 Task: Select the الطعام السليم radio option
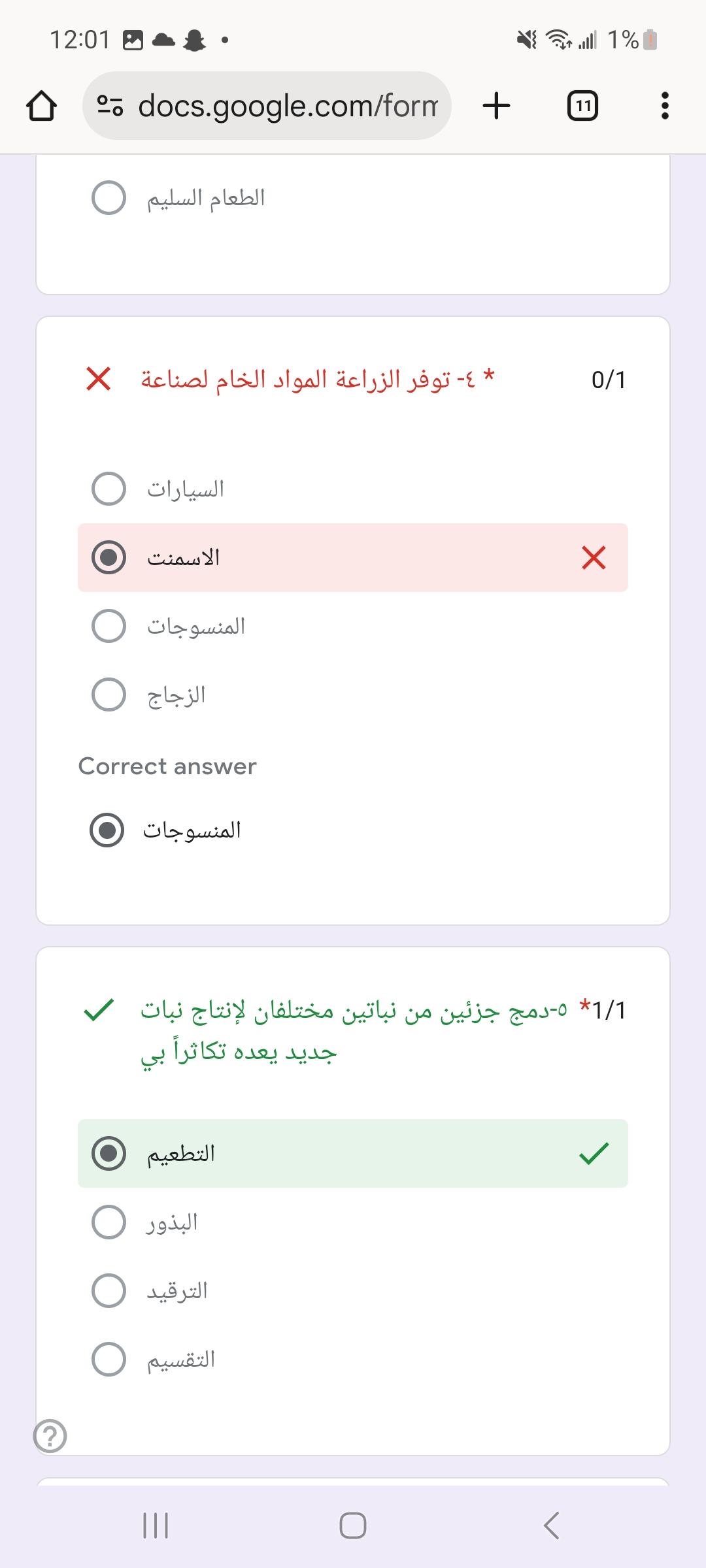[109, 197]
